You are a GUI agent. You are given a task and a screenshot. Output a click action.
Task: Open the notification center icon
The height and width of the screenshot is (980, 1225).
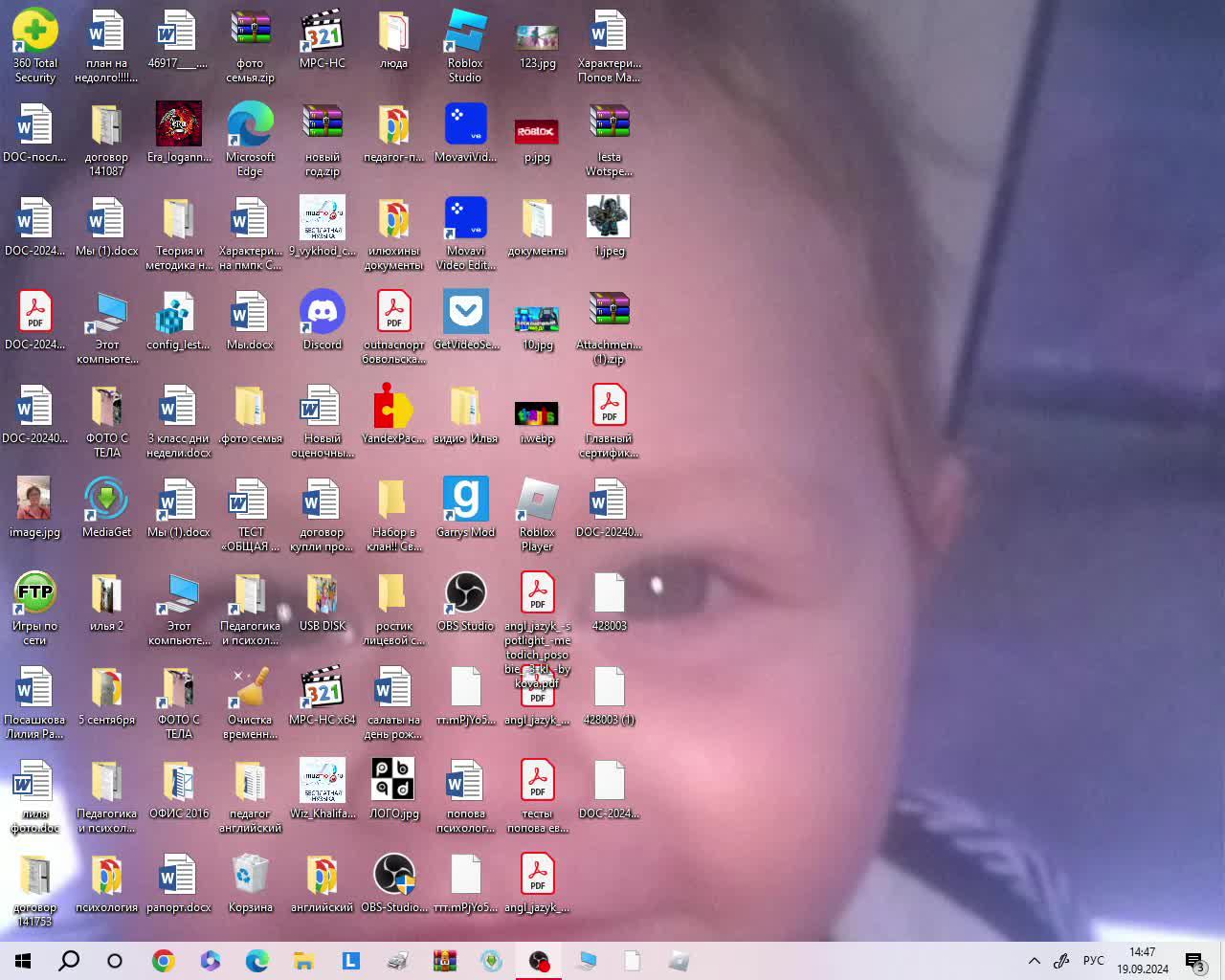pyautogui.click(x=1194, y=961)
